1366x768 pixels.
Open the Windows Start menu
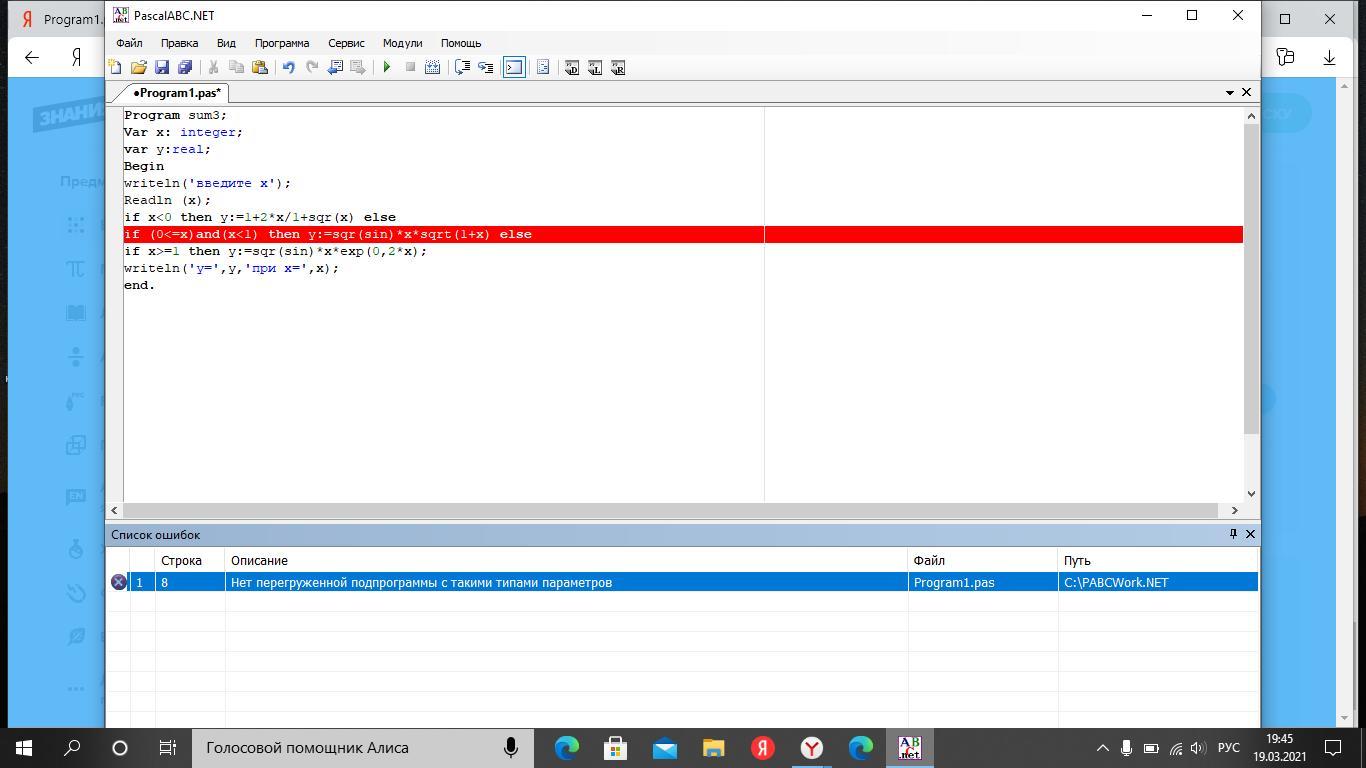tap(24, 747)
